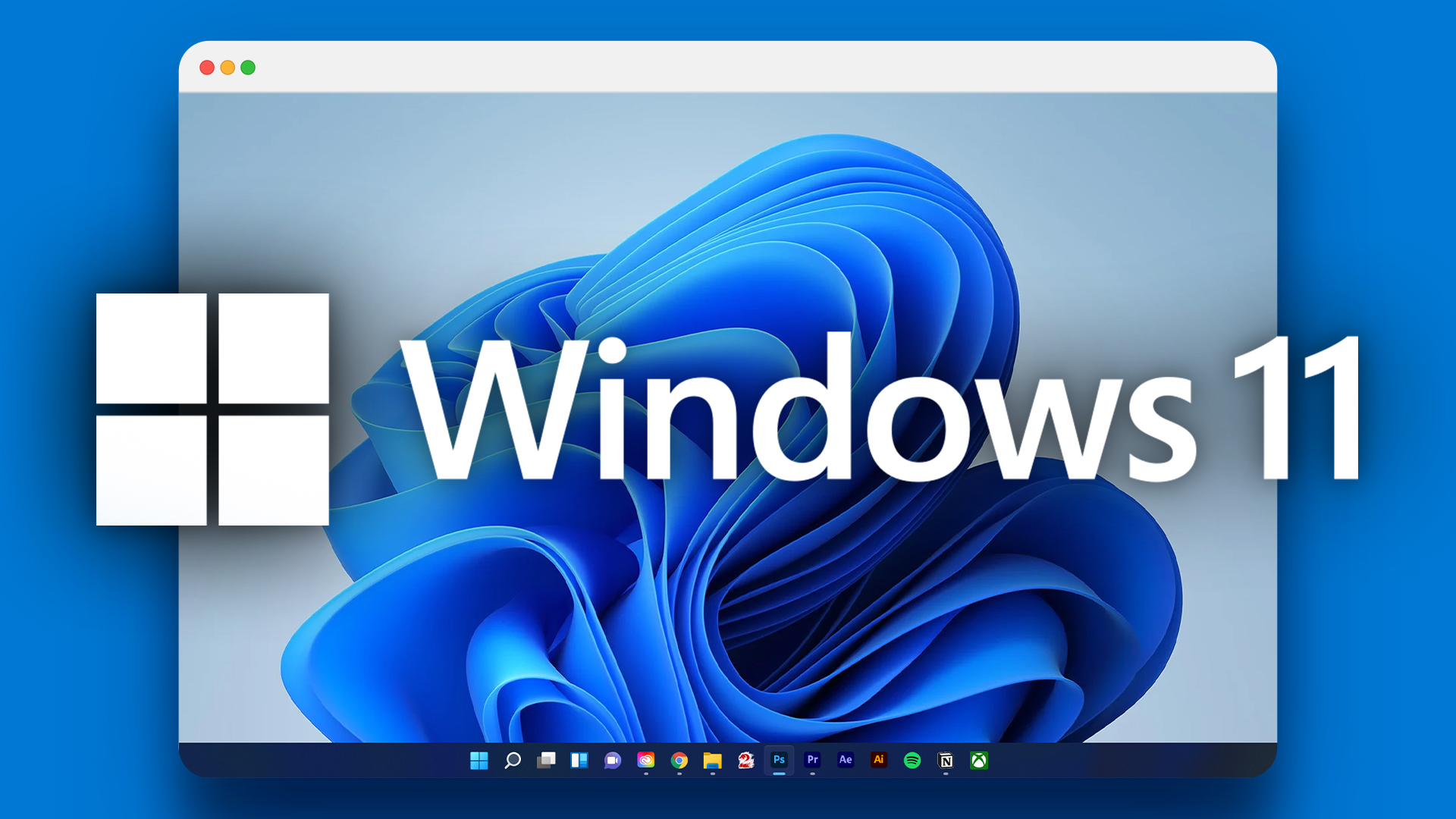Click the yellow minimize traffic light
The width and height of the screenshot is (1456, 819).
(226, 67)
